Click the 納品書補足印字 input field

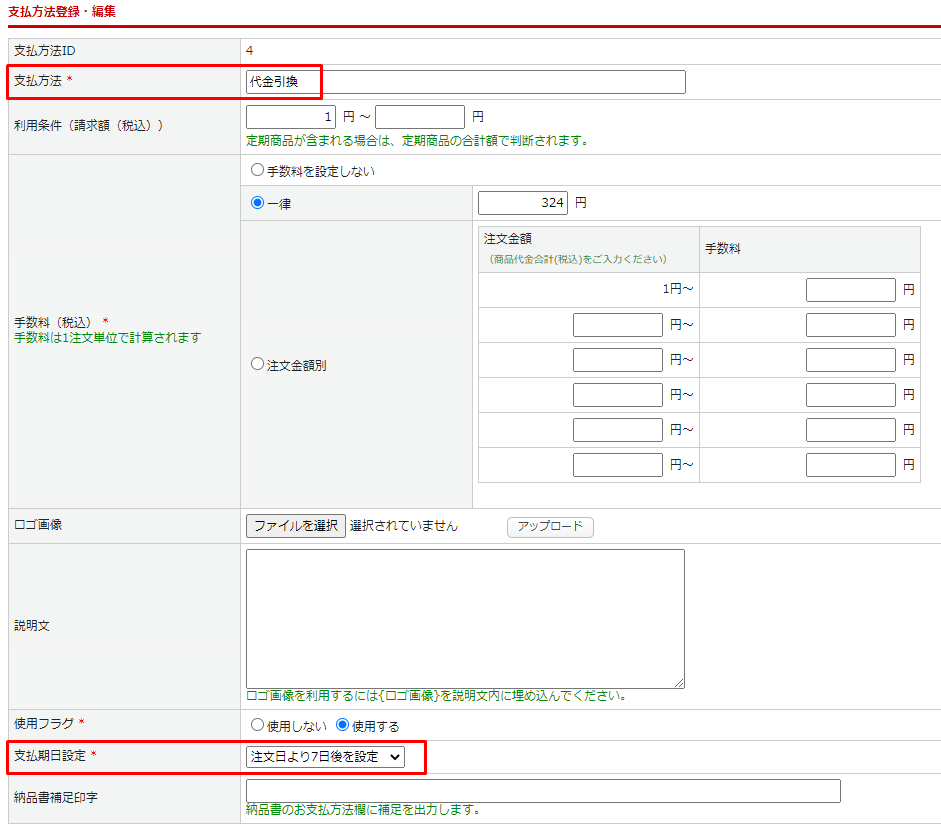pyautogui.click(x=543, y=791)
